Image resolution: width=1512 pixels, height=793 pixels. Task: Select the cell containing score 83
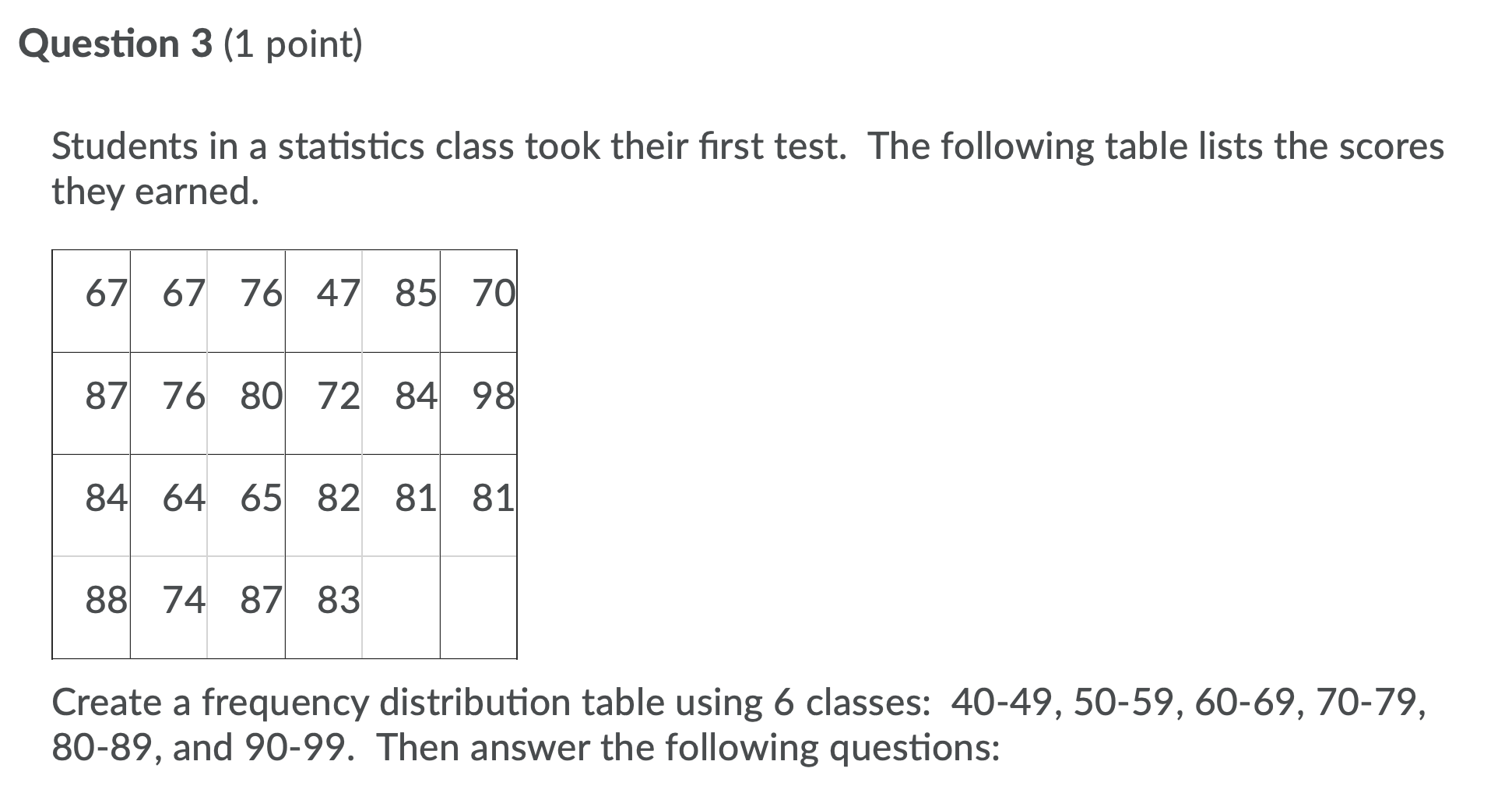click(x=324, y=608)
